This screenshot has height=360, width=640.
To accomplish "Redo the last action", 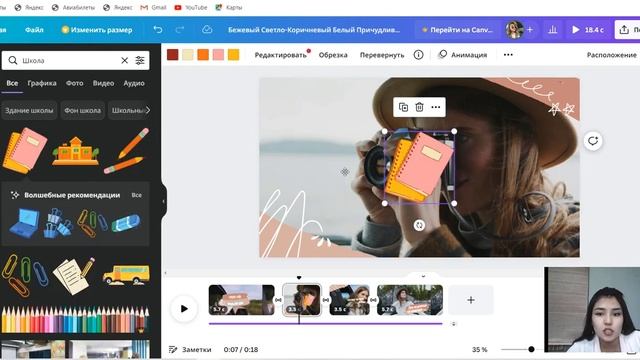I will [180, 30].
